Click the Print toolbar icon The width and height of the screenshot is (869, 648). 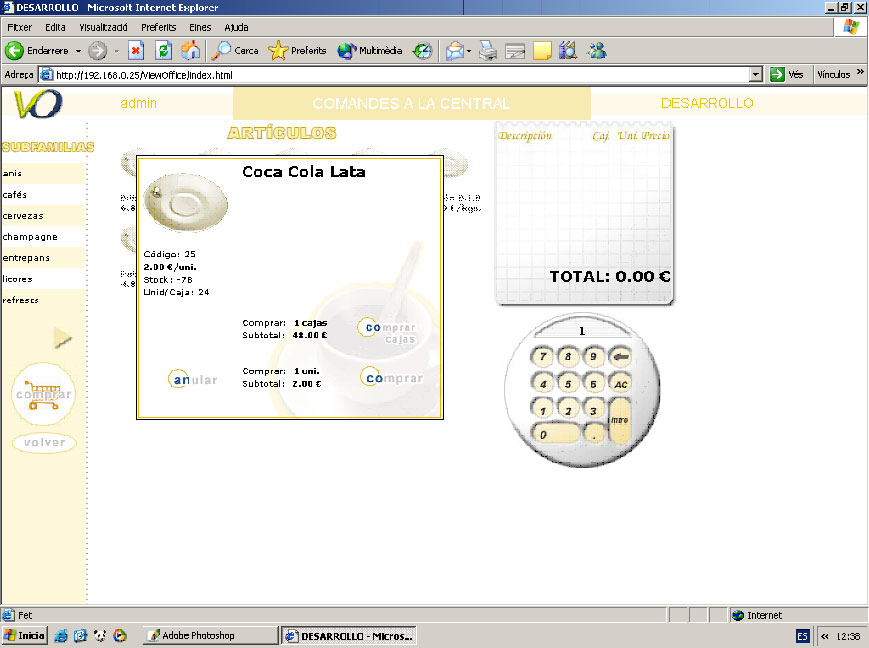point(488,50)
